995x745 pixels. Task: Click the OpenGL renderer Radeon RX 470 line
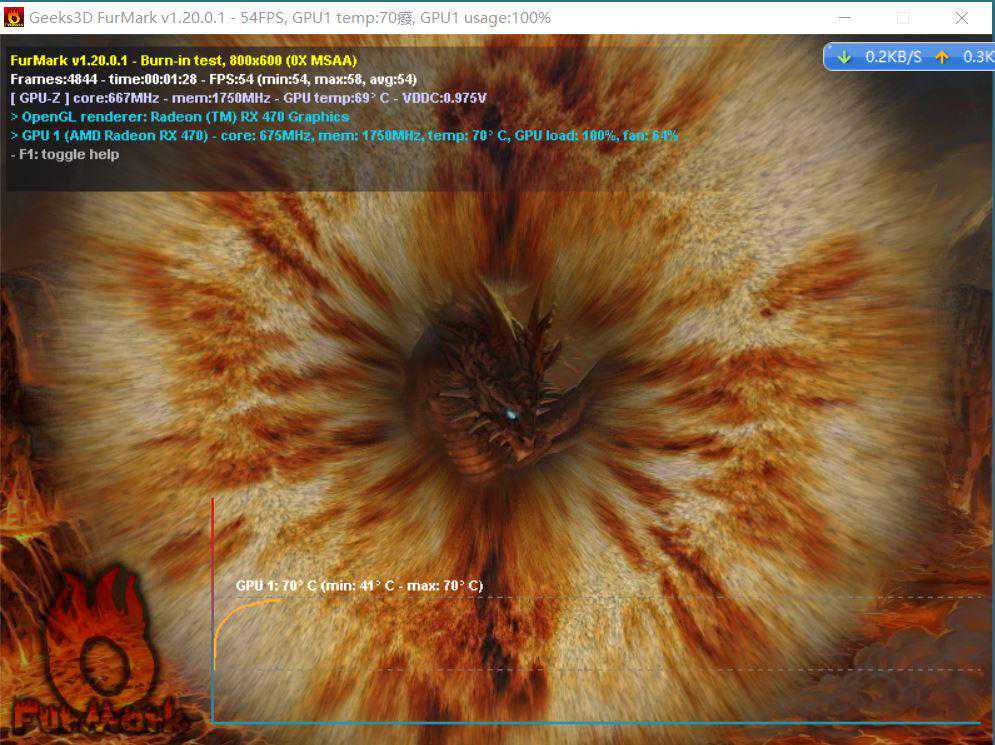tap(179, 117)
